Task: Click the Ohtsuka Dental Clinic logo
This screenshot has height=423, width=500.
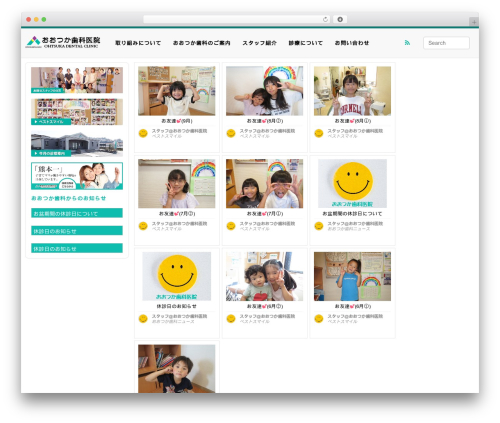Action: pyautogui.click(x=63, y=42)
